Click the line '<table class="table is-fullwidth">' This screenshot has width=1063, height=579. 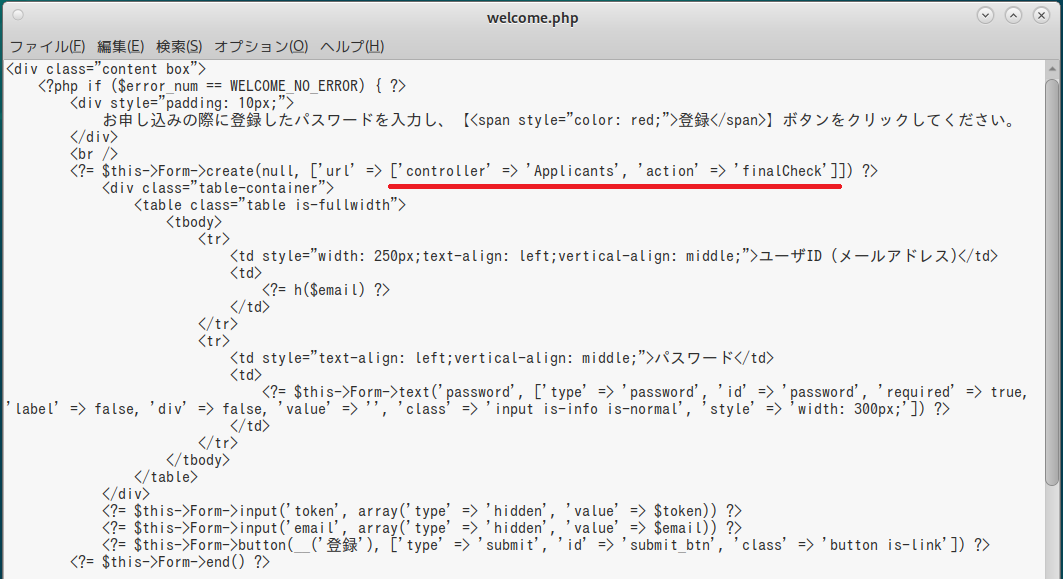(270, 205)
